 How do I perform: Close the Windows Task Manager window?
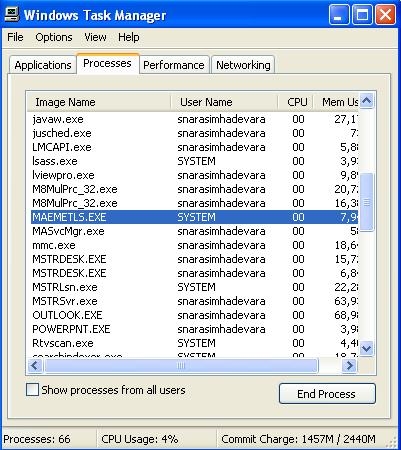coord(386,15)
